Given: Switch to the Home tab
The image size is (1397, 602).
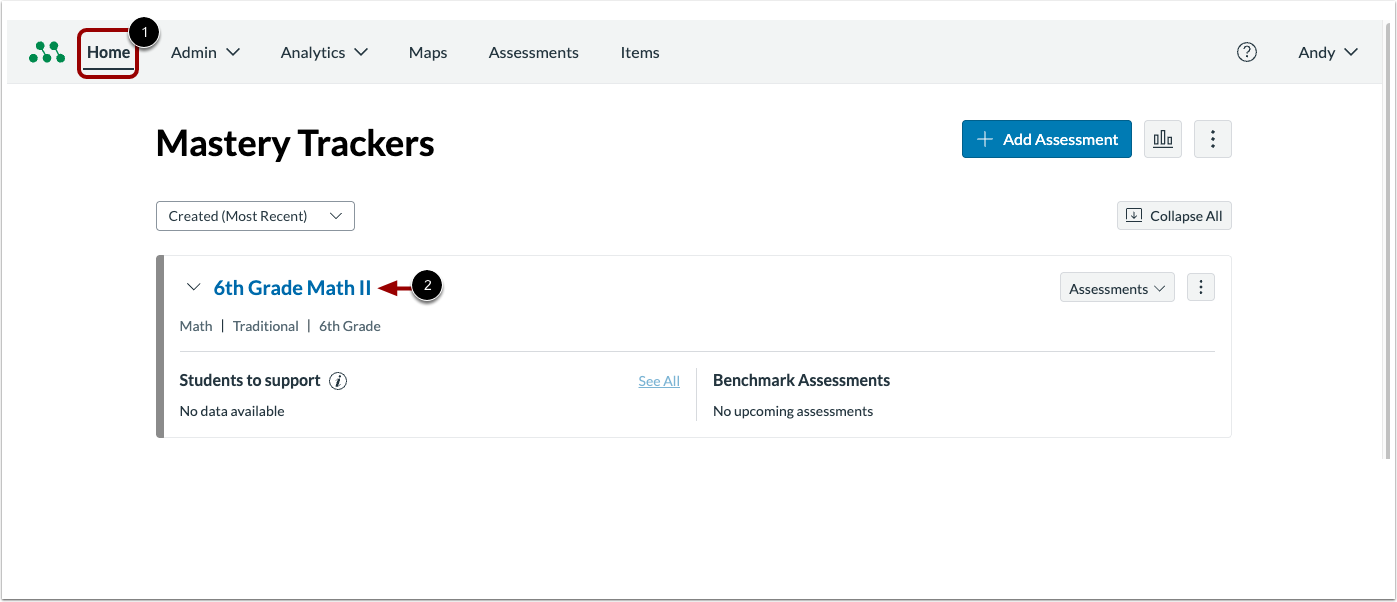Looking at the screenshot, I should tap(107, 52).
